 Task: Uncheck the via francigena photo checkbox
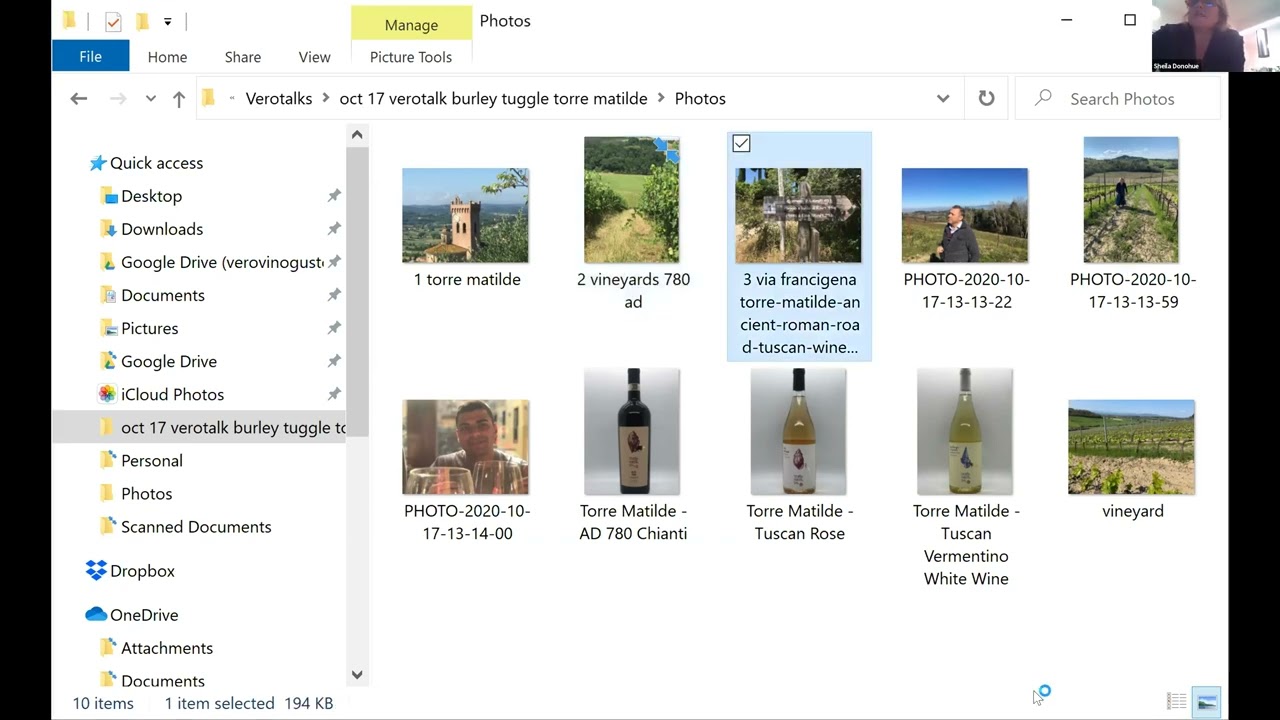[741, 144]
